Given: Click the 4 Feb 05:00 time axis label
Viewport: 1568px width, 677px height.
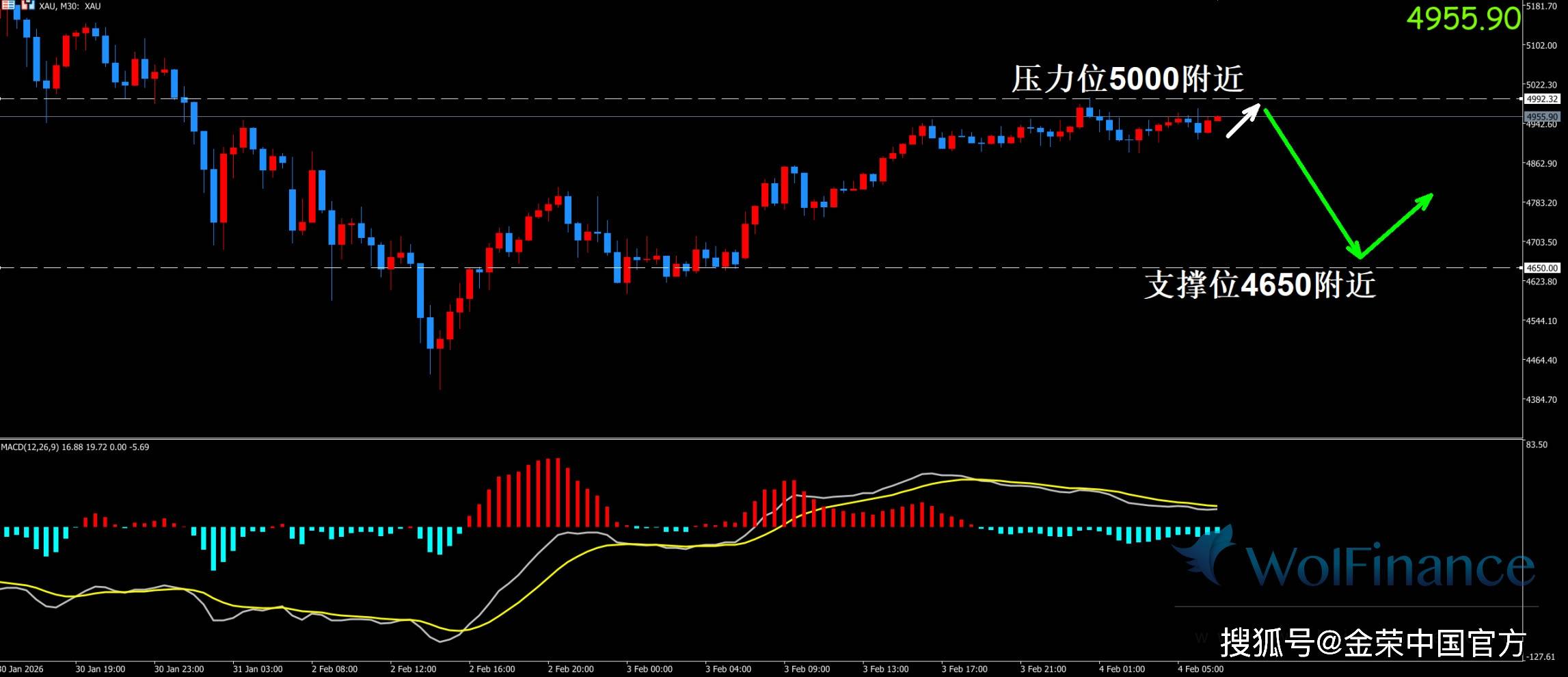Looking at the screenshot, I should (1200, 669).
